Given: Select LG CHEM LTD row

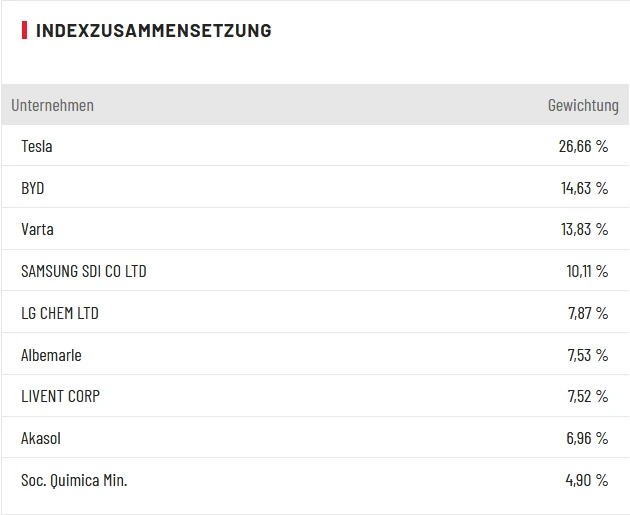Looking at the screenshot, I should click(60, 313).
